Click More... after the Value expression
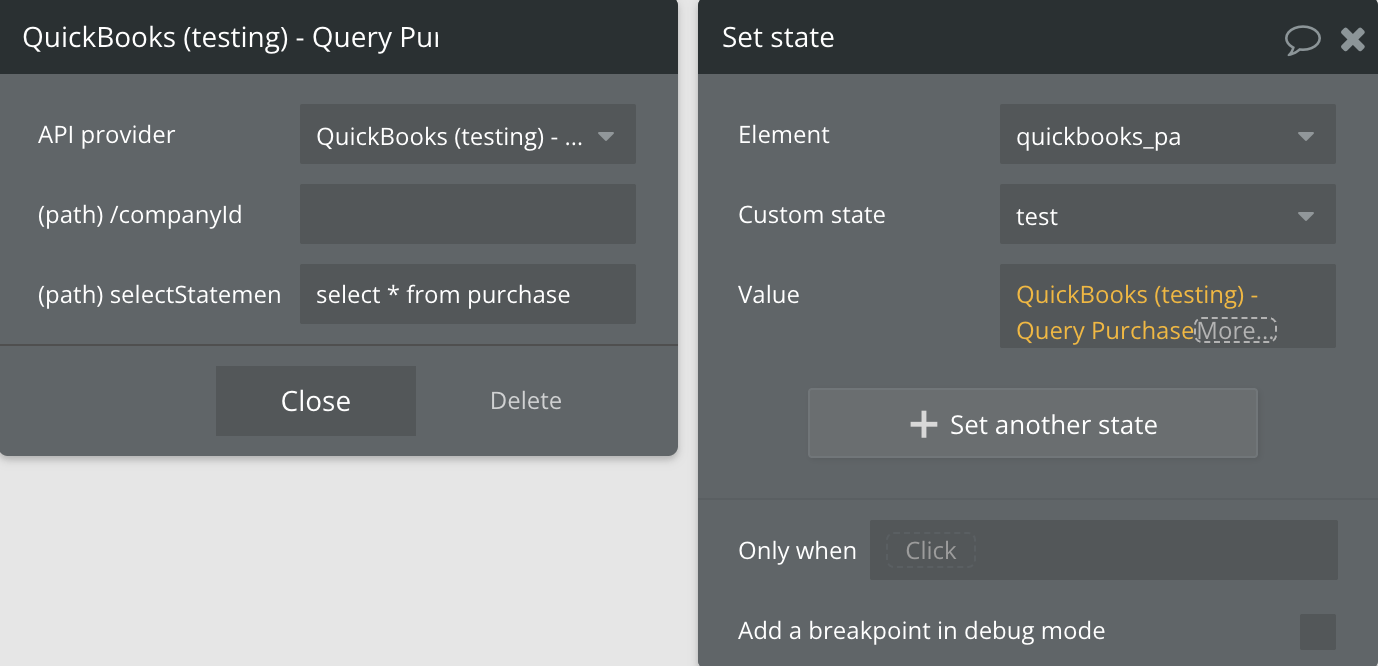1378x666 pixels. pyautogui.click(x=1236, y=331)
